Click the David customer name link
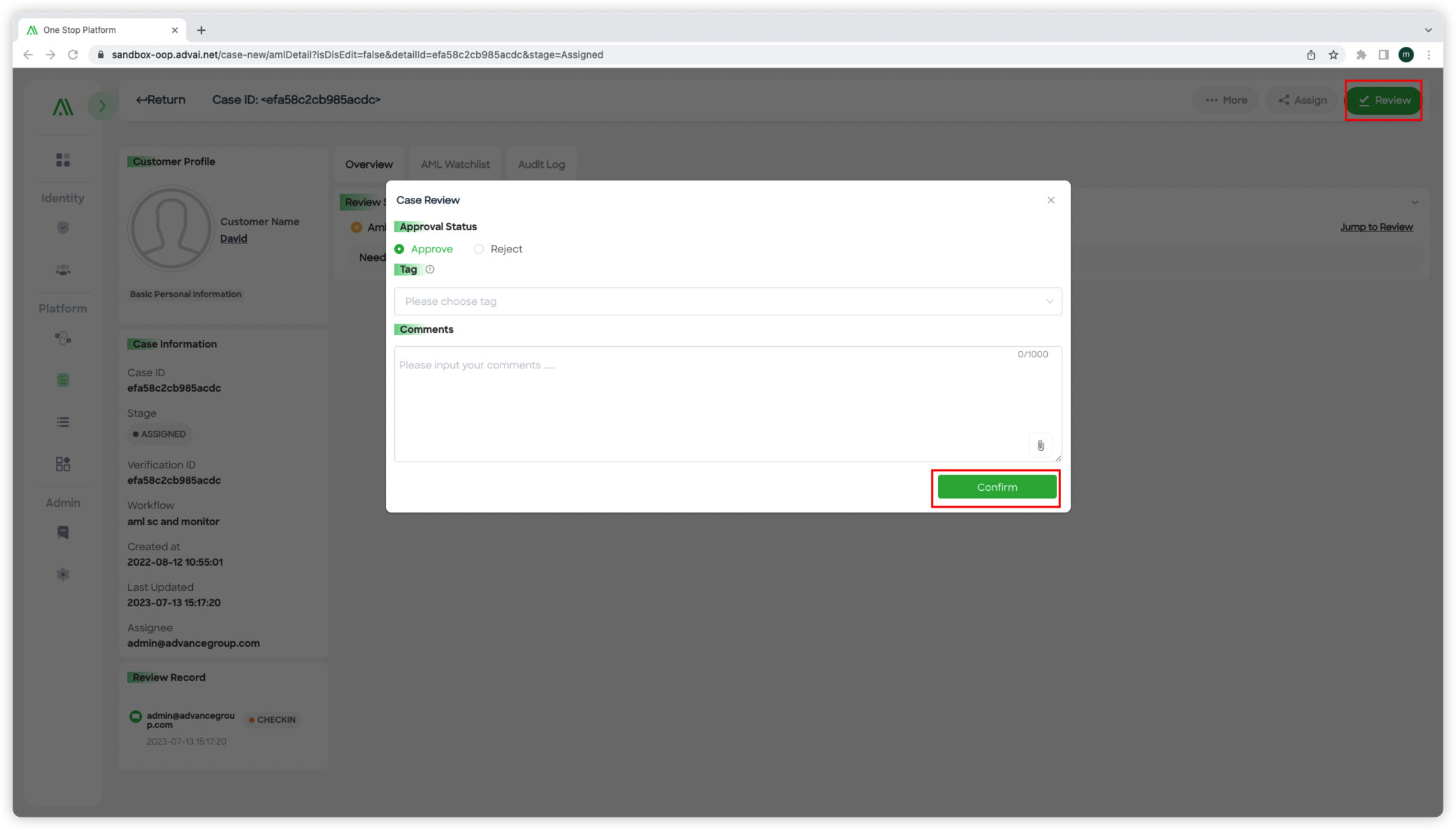 pyautogui.click(x=234, y=238)
